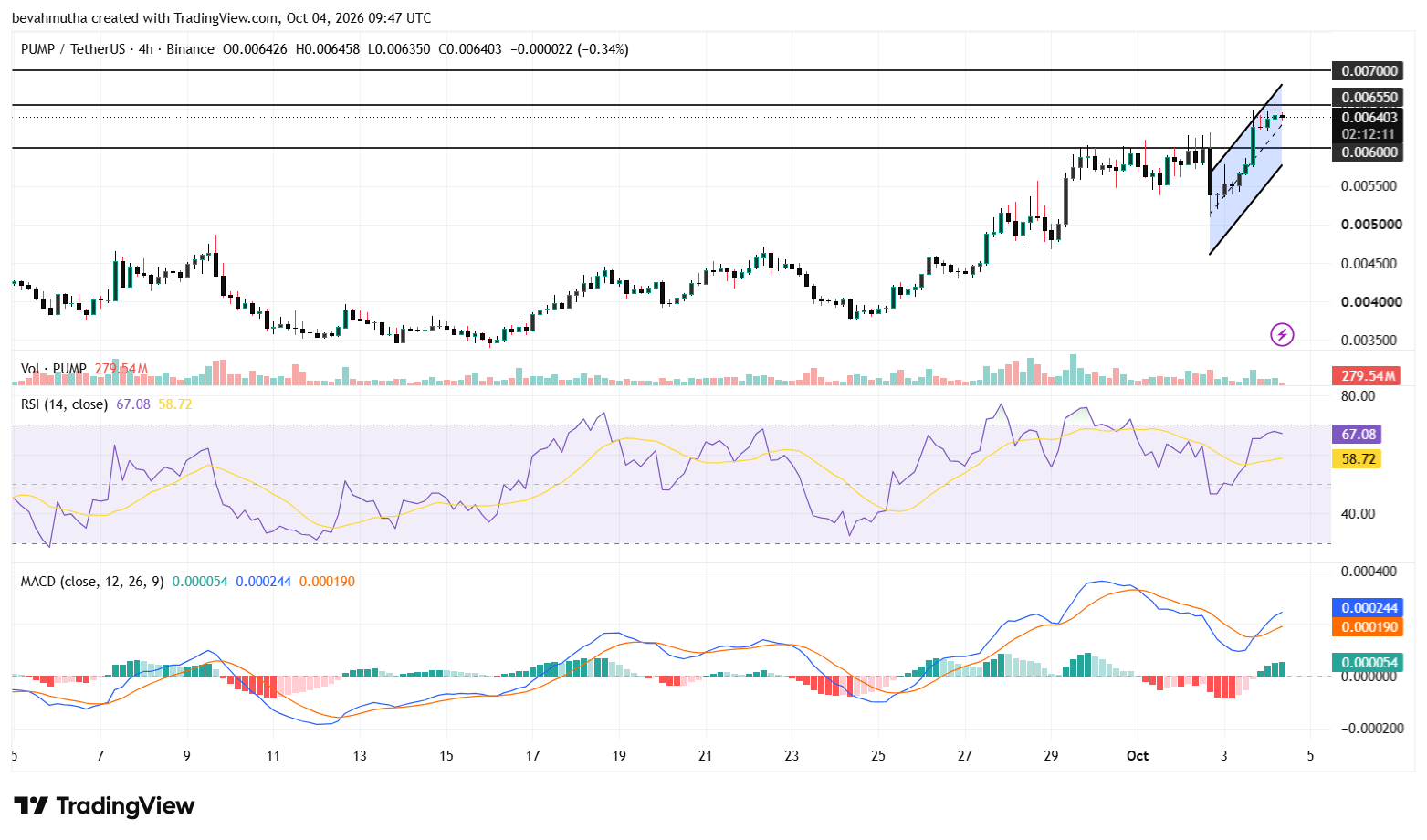Select the RSI (14, close) indicator legend

(64, 404)
